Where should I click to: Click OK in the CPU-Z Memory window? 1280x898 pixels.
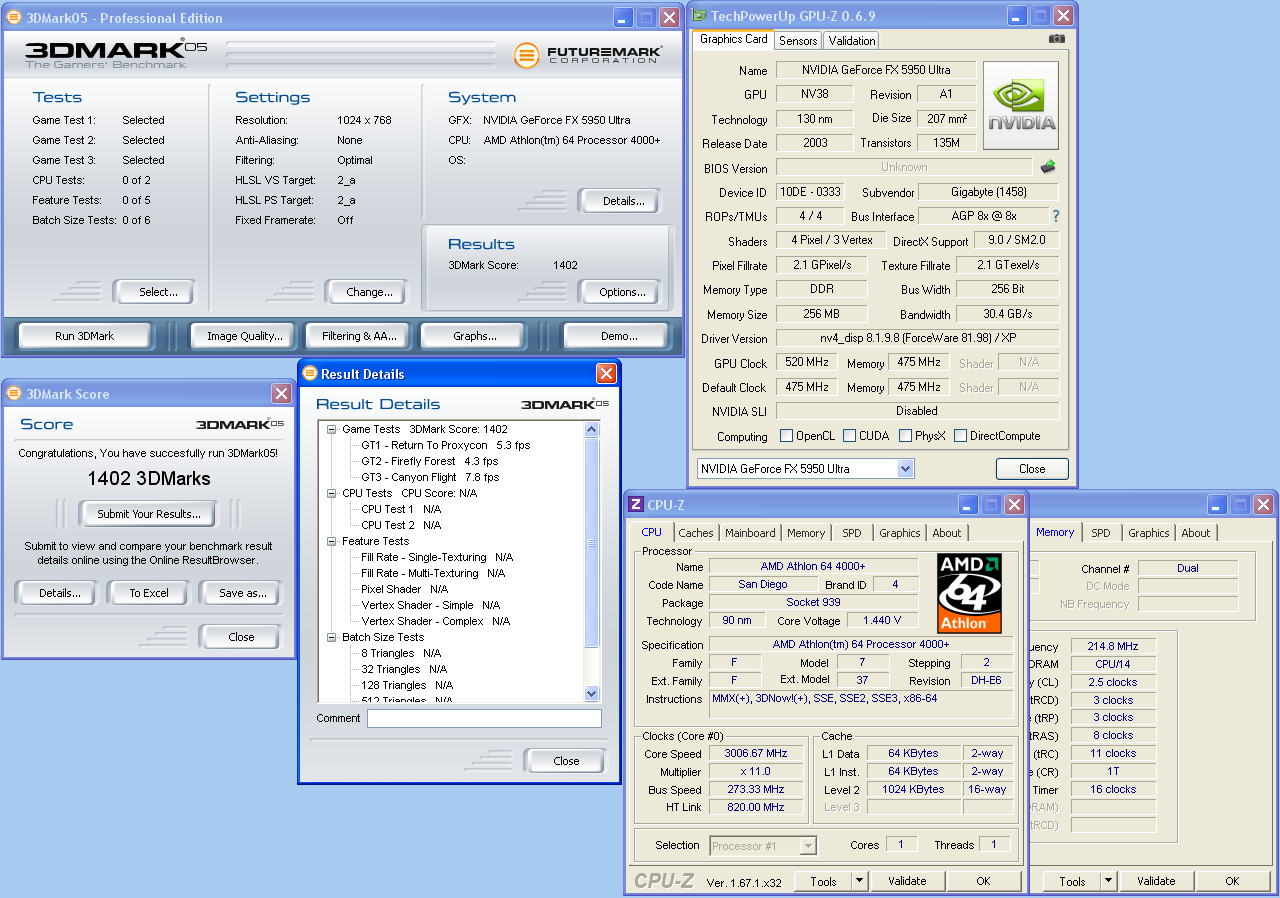(x=1232, y=881)
